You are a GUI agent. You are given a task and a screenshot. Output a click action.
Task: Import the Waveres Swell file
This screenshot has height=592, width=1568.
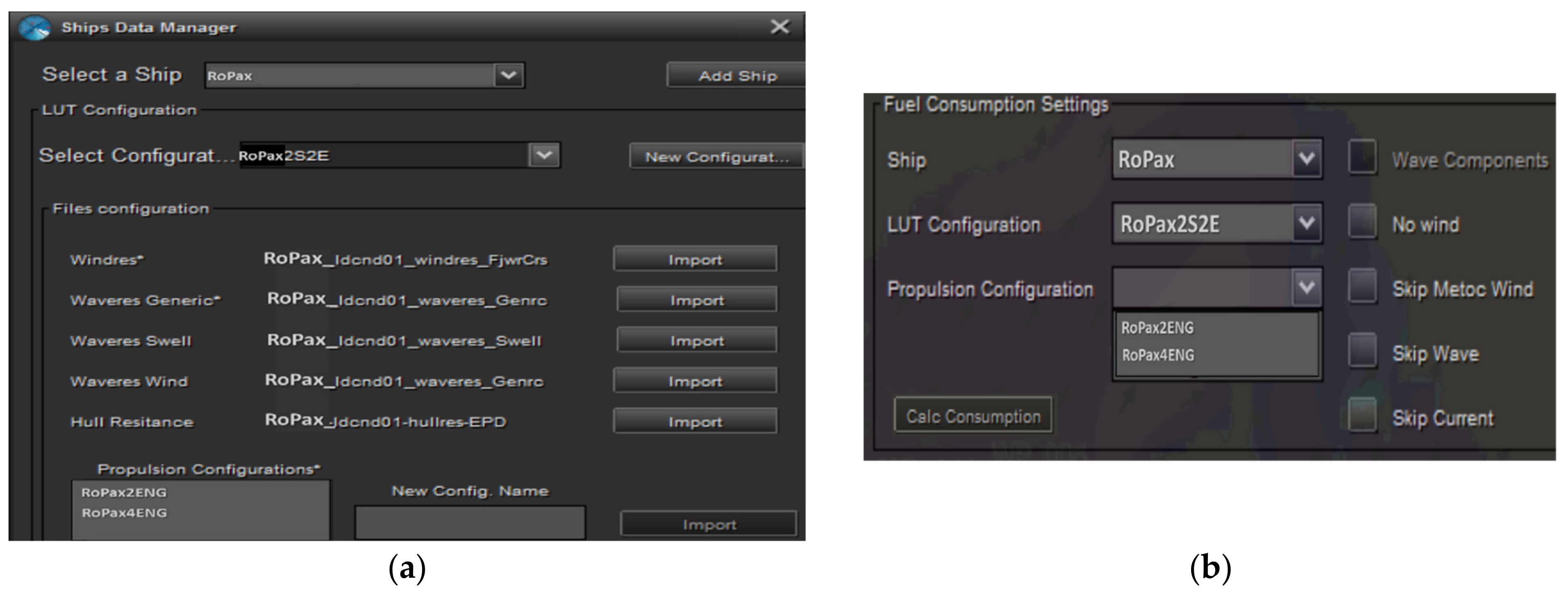(x=696, y=340)
